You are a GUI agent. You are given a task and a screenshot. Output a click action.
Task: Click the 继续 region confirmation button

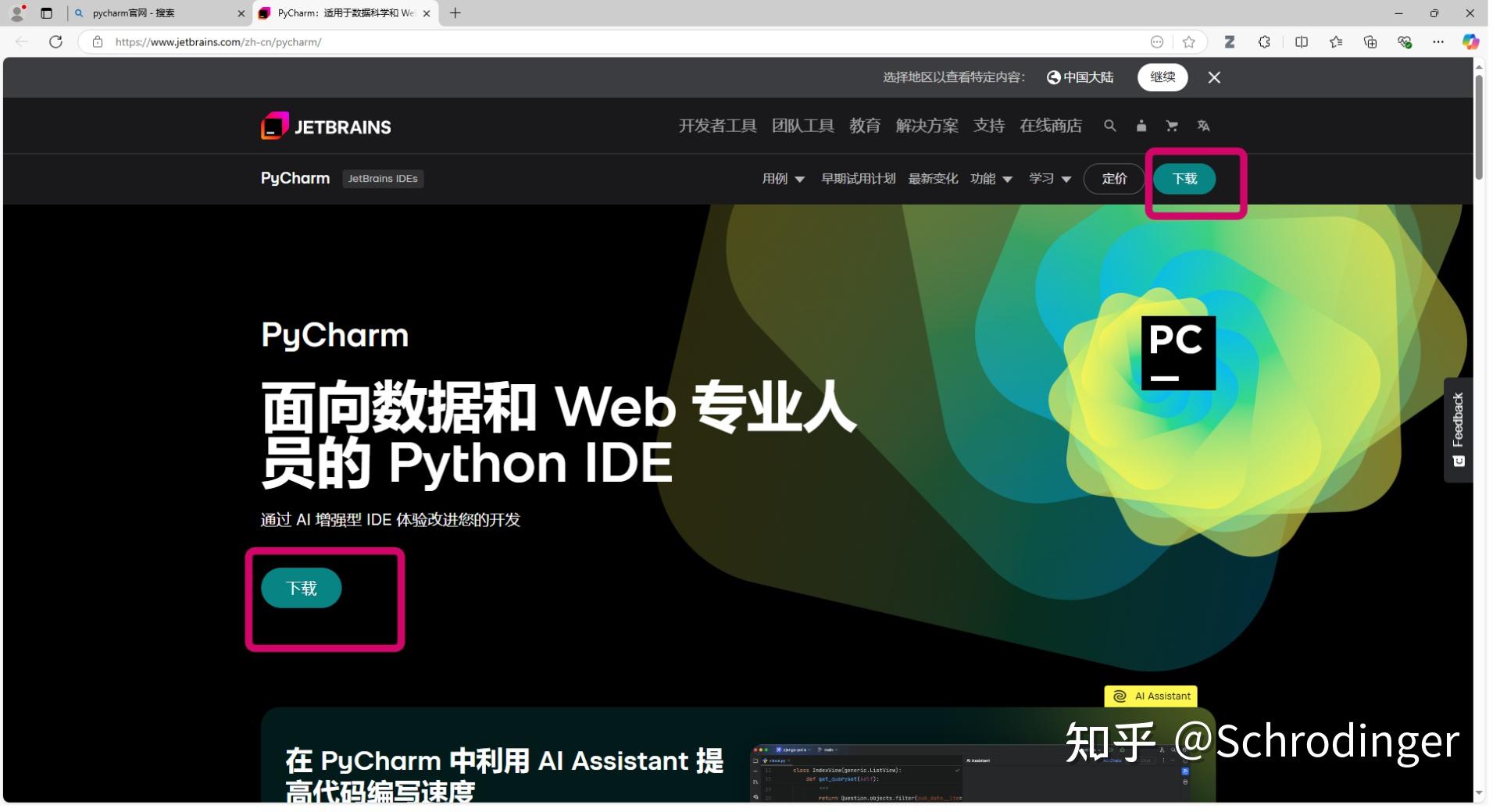1162,77
